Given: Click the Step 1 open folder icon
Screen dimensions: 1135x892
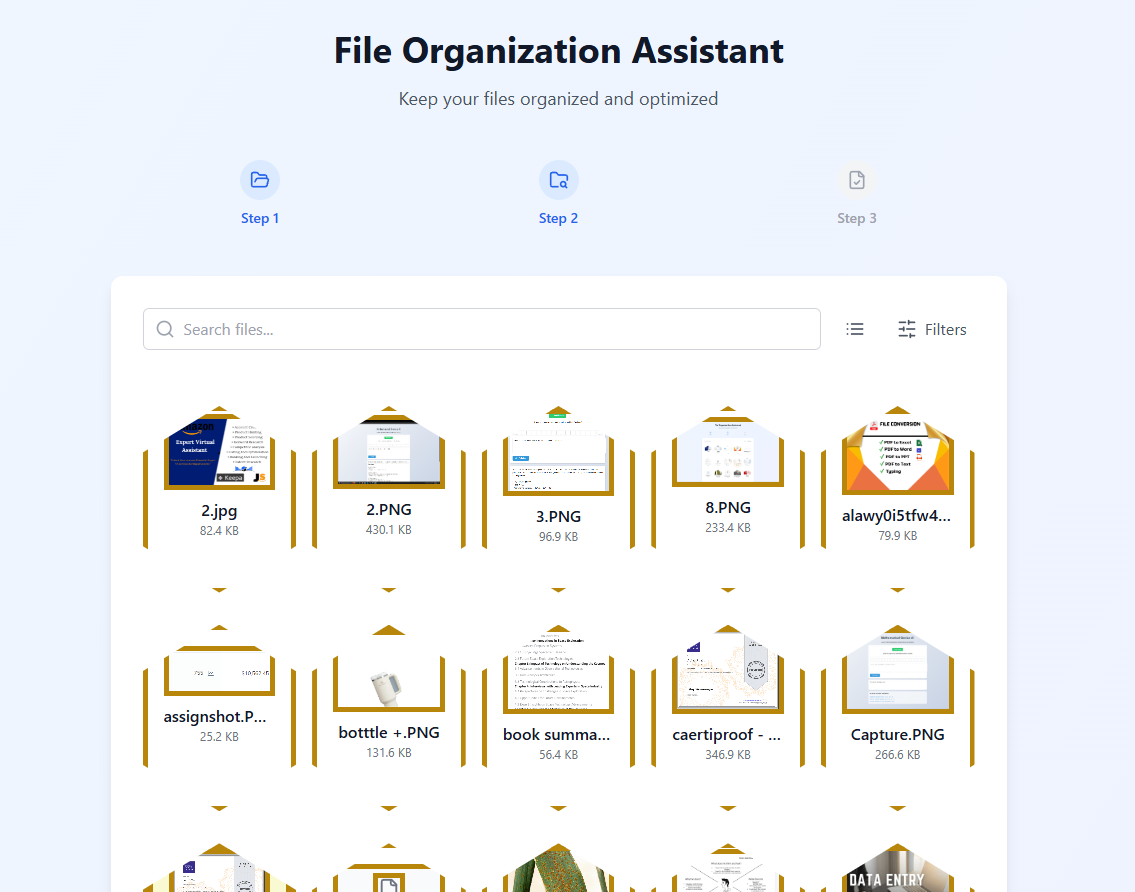Looking at the screenshot, I should tap(260, 180).
